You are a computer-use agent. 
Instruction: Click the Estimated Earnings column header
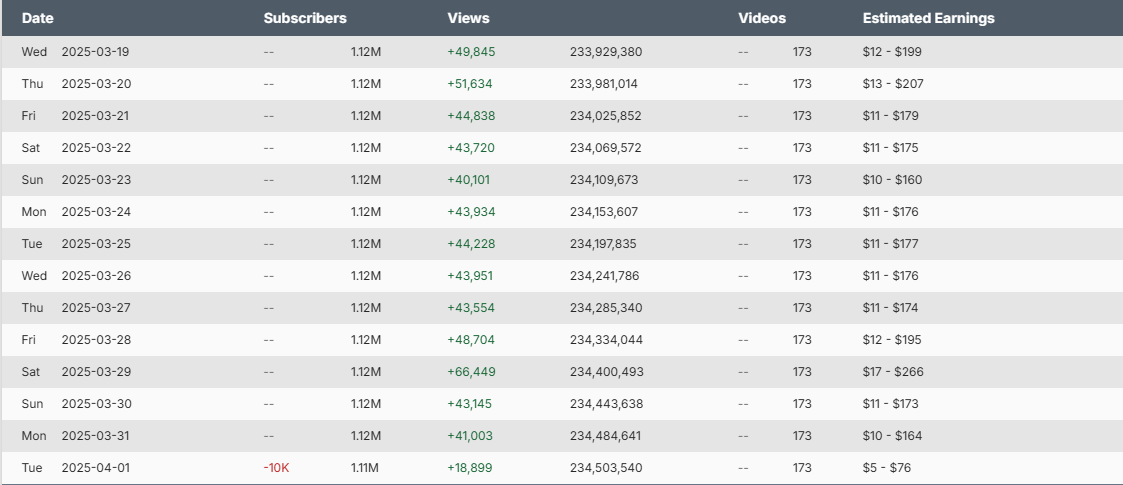[928, 19]
